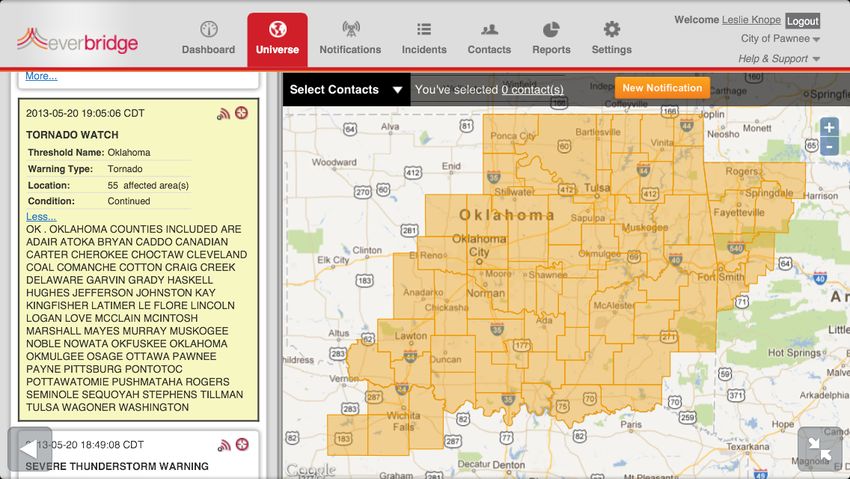Click the SEVERE THUNDERSTORM WARNING title
This screenshot has width=850, height=479.
point(117,466)
